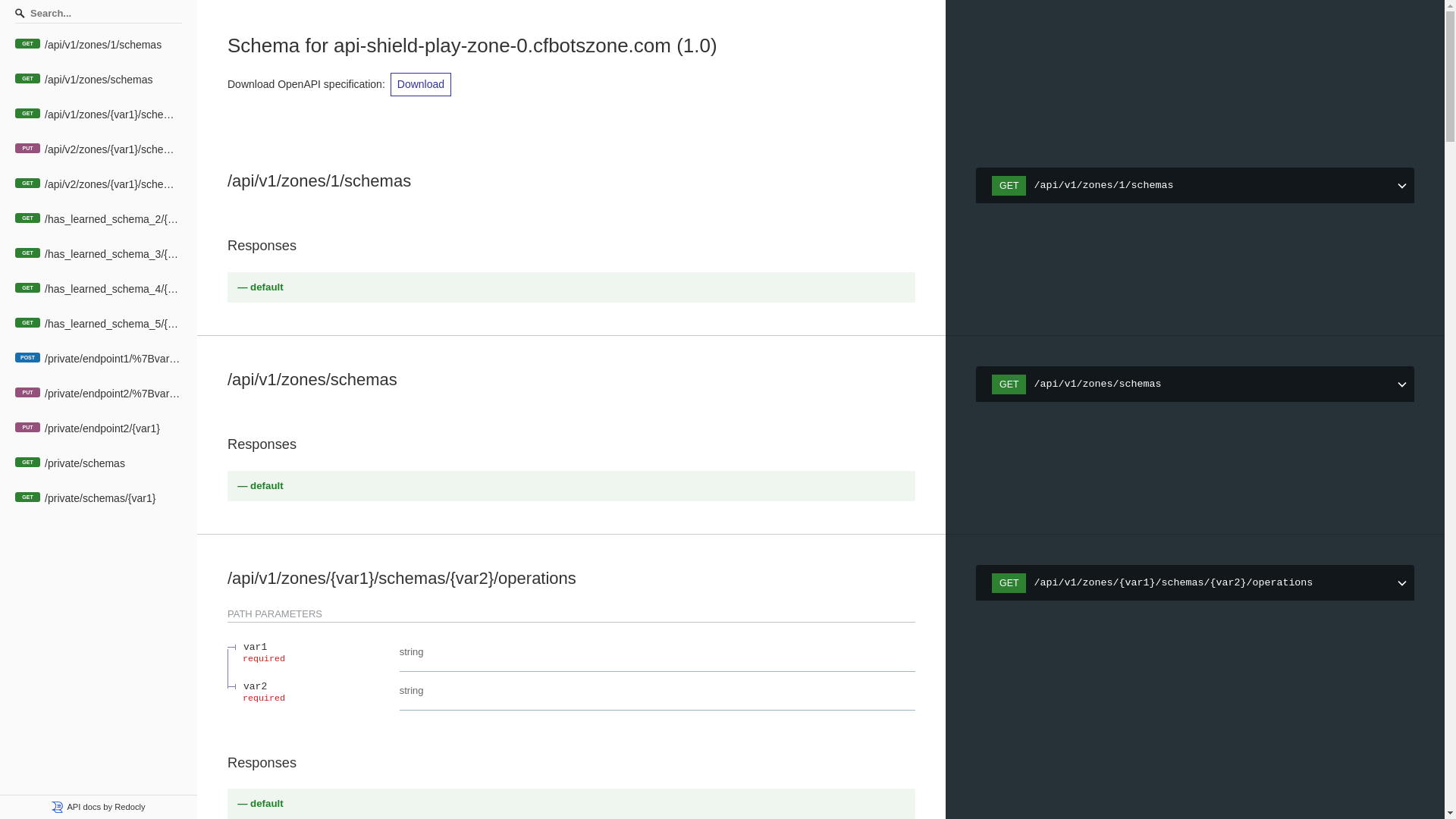Click default response under /api/v1/zones/schemas
1456x819 pixels.
click(x=571, y=486)
